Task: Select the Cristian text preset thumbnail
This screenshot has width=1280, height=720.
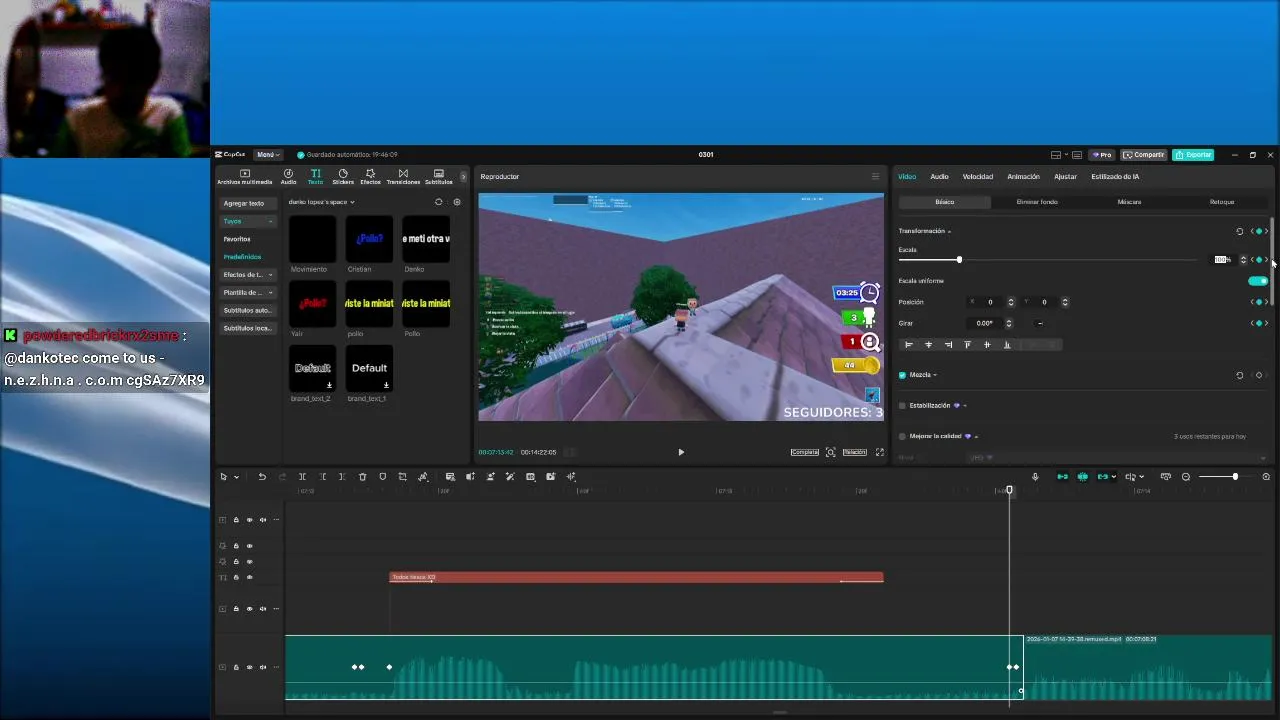Action: 369,240
